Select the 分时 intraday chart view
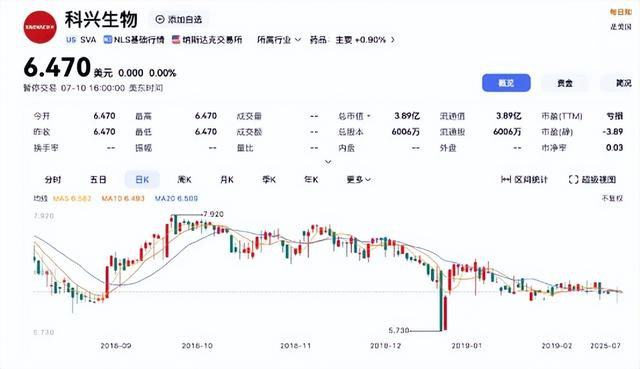The height and width of the screenshot is (369, 640). [53, 180]
